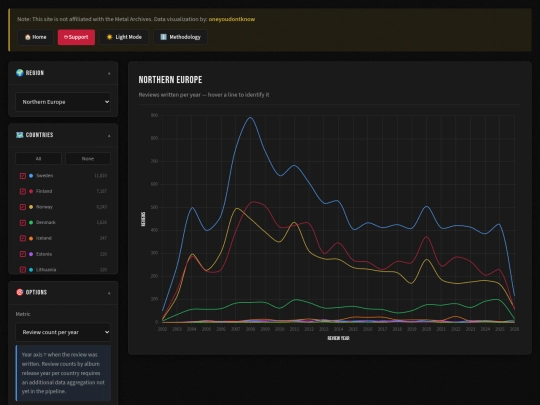540x405 pixels.
Task: Click Lithuania's cyan color dot
Action: tap(31, 270)
